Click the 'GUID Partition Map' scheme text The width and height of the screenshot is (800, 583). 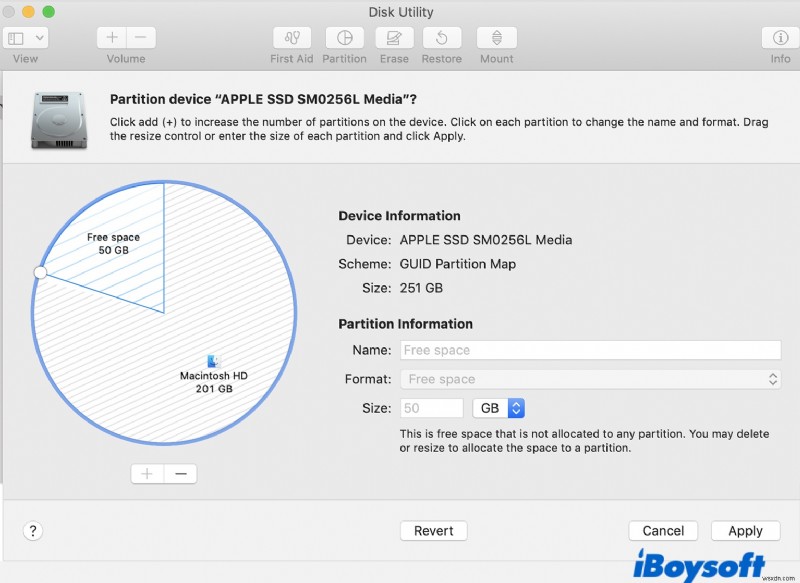coord(458,264)
